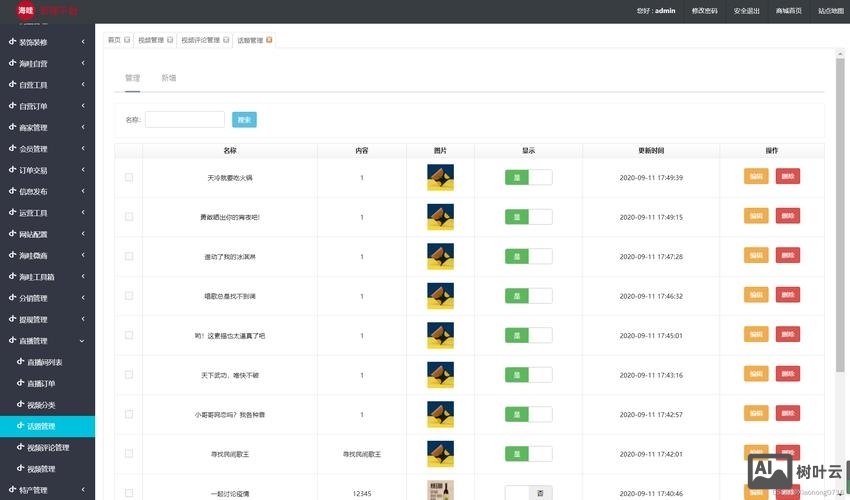
Task: Expand the 海哇工具箱 sidebar section arrow
Action: (83, 276)
